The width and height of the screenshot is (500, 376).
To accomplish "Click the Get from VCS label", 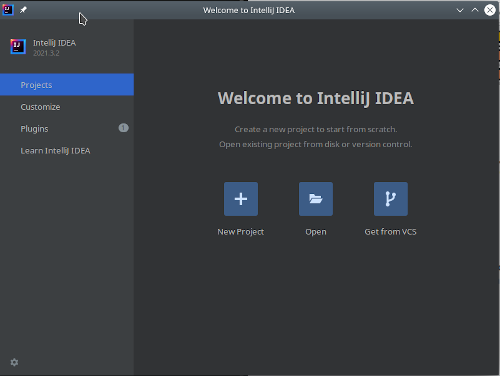I will click(x=390, y=232).
